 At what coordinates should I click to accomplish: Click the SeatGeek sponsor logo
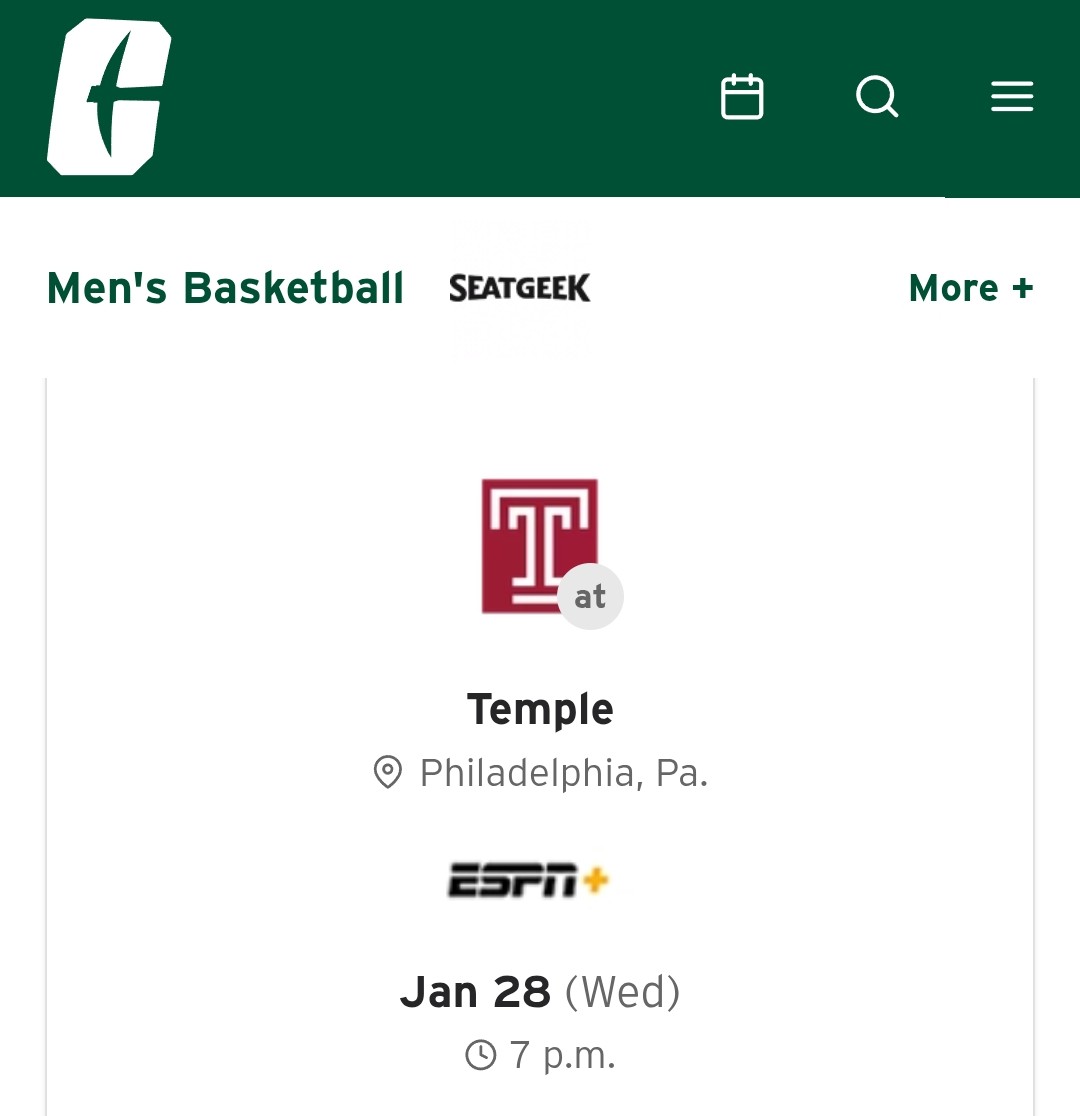click(519, 288)
